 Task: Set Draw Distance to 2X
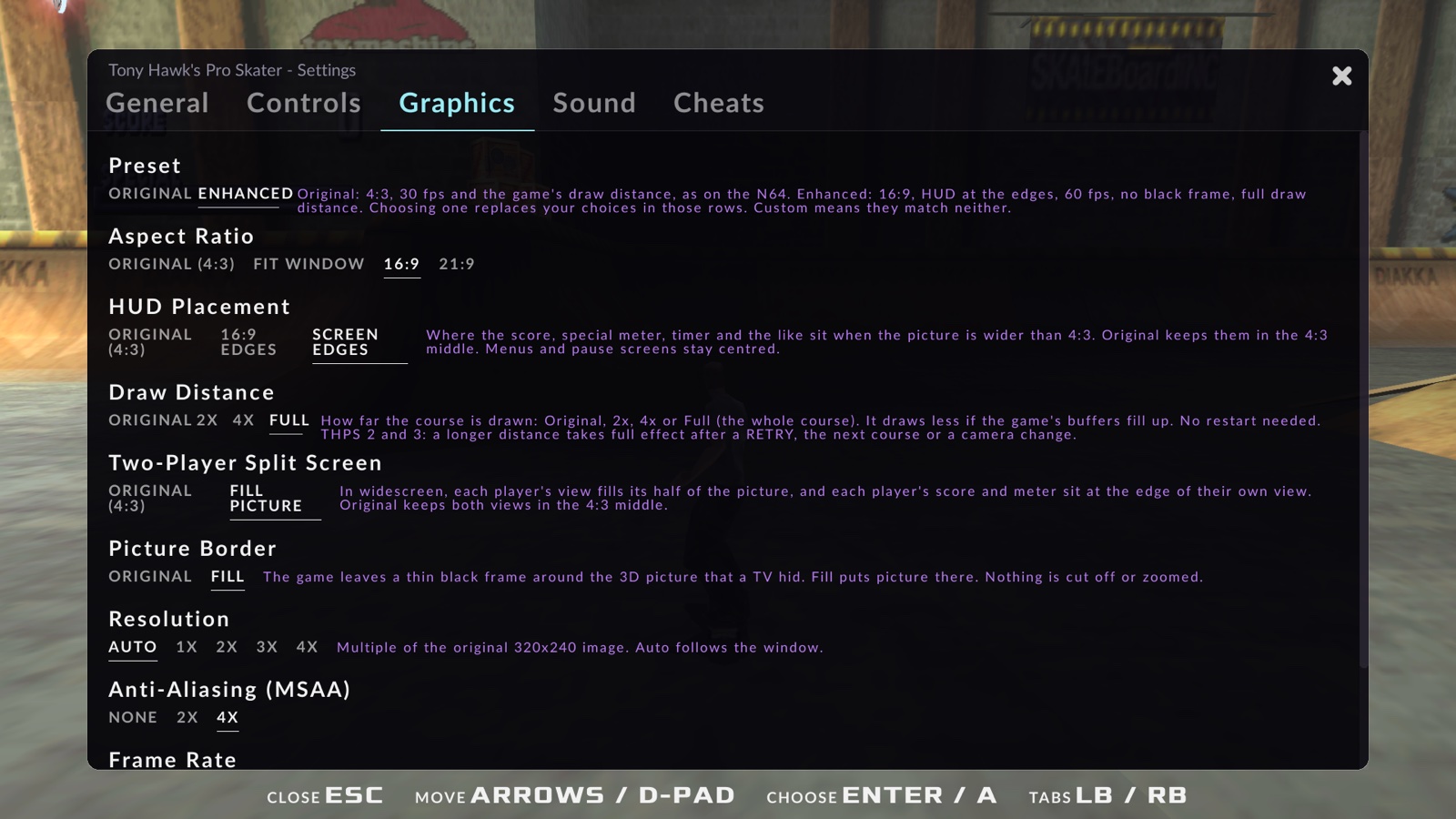point(207,420)
